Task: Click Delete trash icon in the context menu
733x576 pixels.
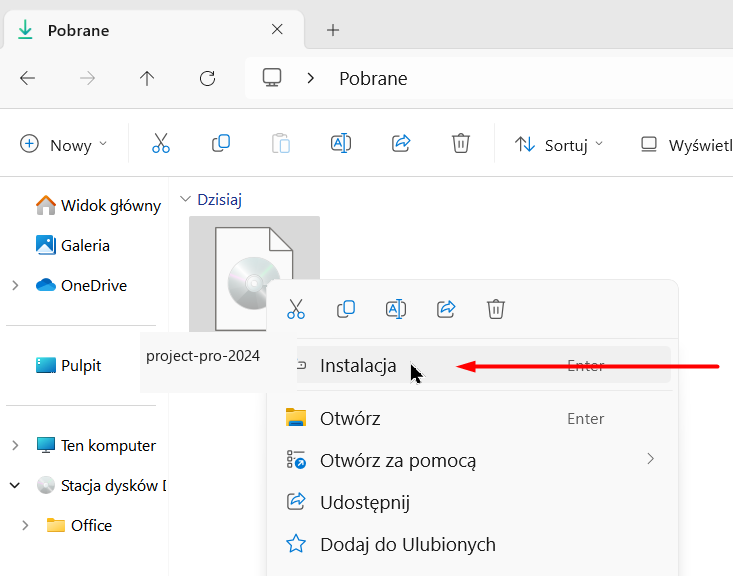Action: coord(496,309)
